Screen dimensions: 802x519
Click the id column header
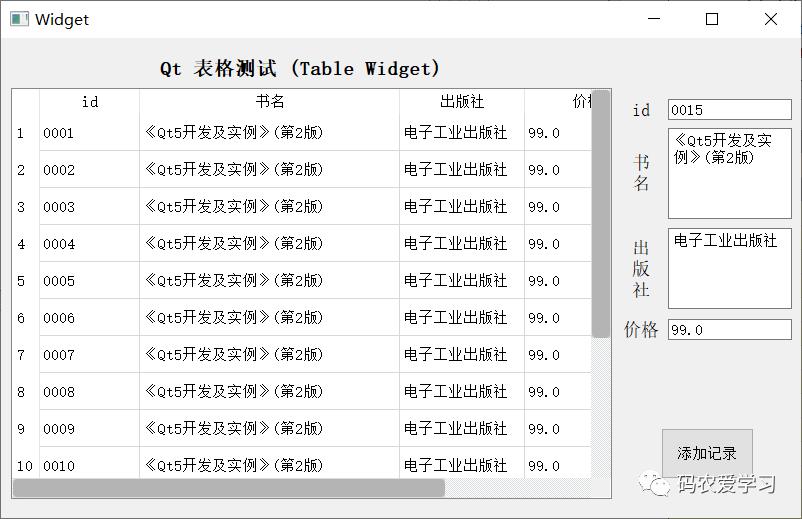coord(90,102)
